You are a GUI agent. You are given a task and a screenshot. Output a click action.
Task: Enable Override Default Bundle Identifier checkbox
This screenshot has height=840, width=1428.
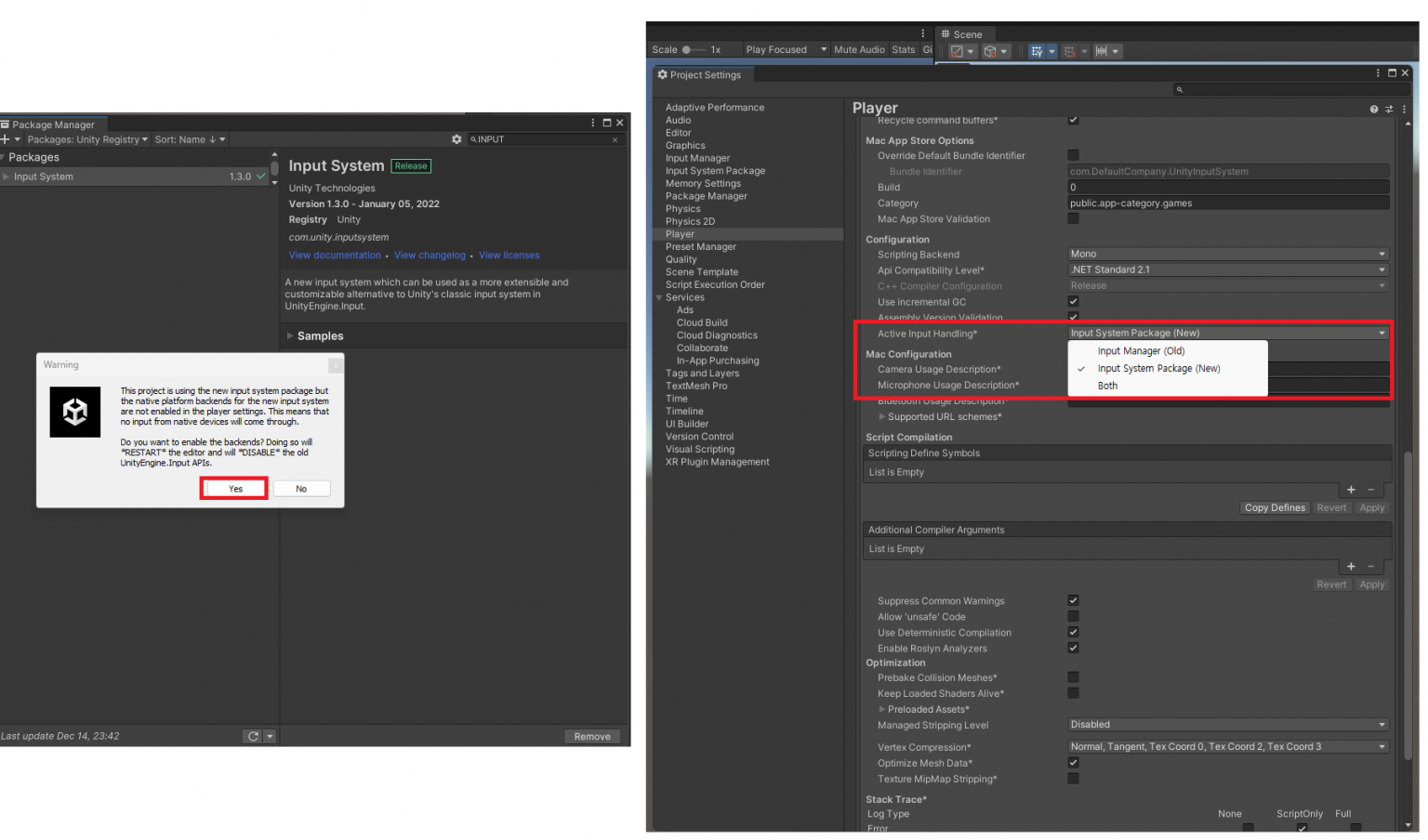pos(1073,155)
